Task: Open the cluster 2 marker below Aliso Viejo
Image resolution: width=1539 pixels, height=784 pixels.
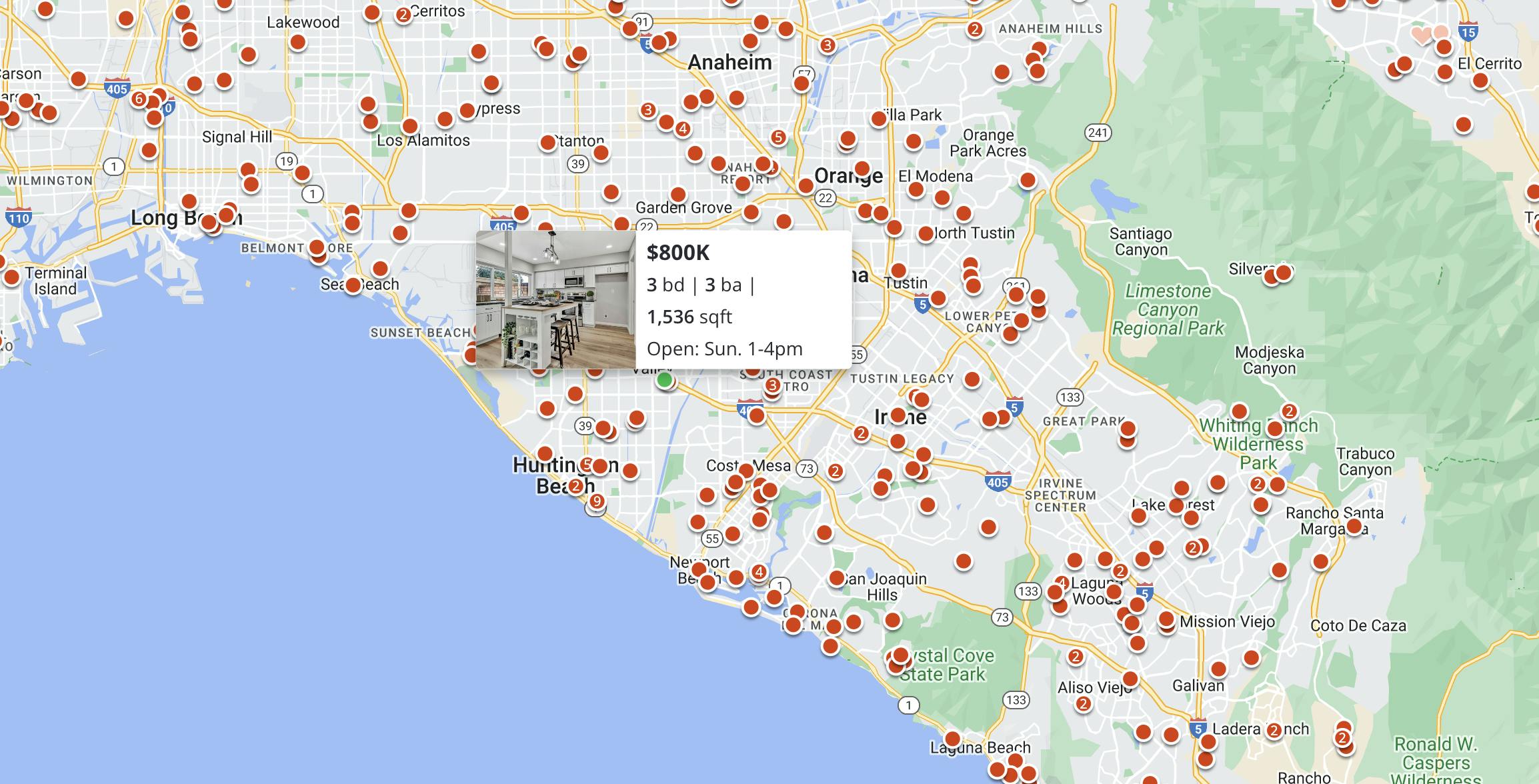Action: point(1084,703)
